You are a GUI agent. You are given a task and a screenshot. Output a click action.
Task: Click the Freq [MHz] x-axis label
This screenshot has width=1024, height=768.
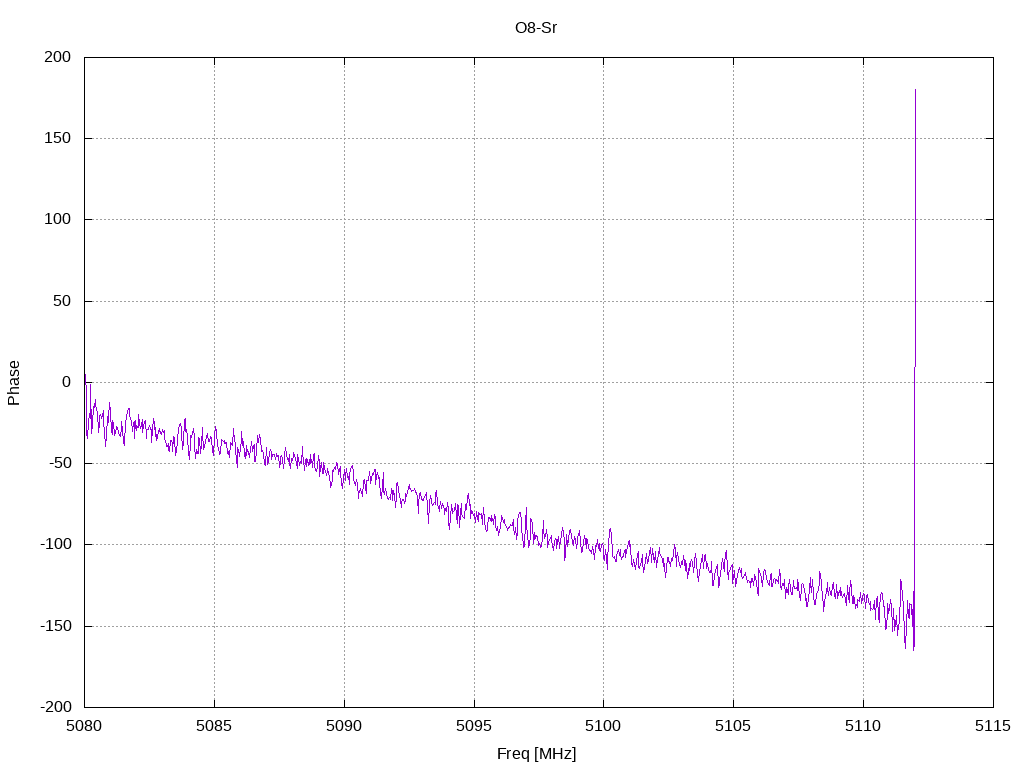click(536, 754)
